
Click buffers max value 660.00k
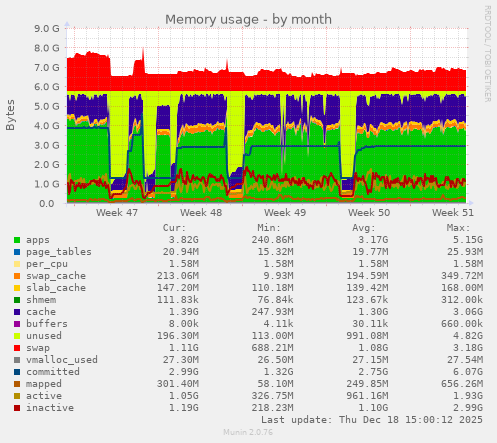462,324
